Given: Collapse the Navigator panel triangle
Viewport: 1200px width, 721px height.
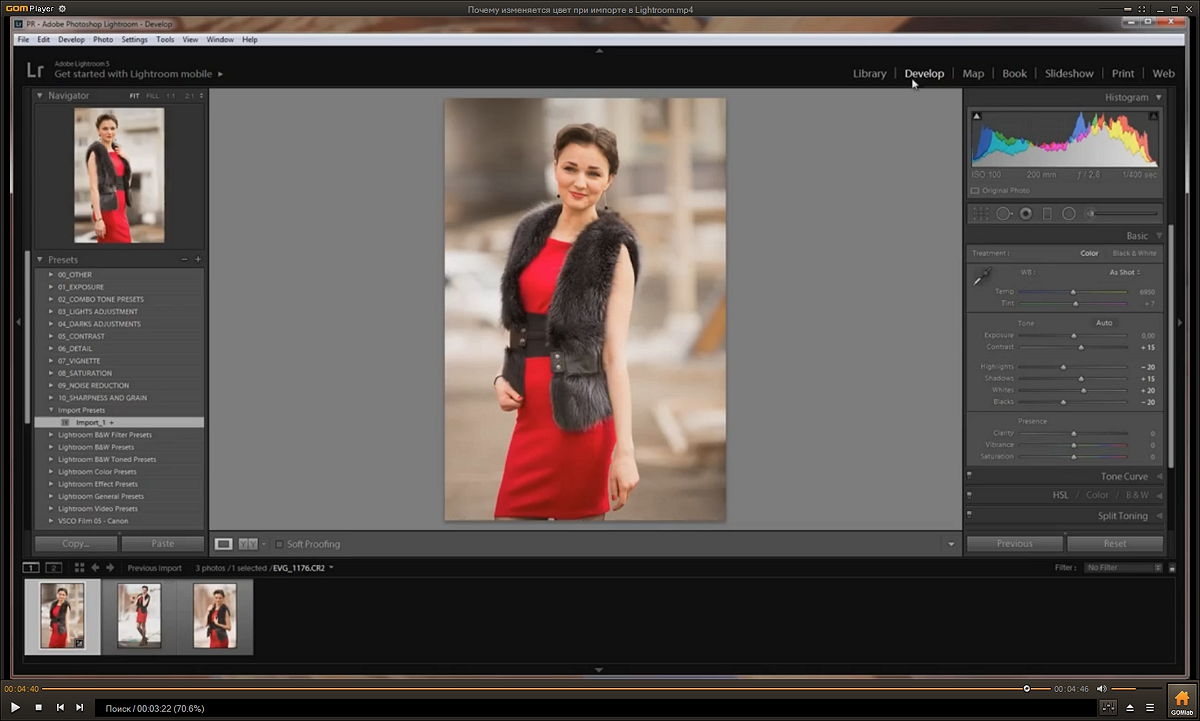Looking at the screenshot, I should point(40,96).
